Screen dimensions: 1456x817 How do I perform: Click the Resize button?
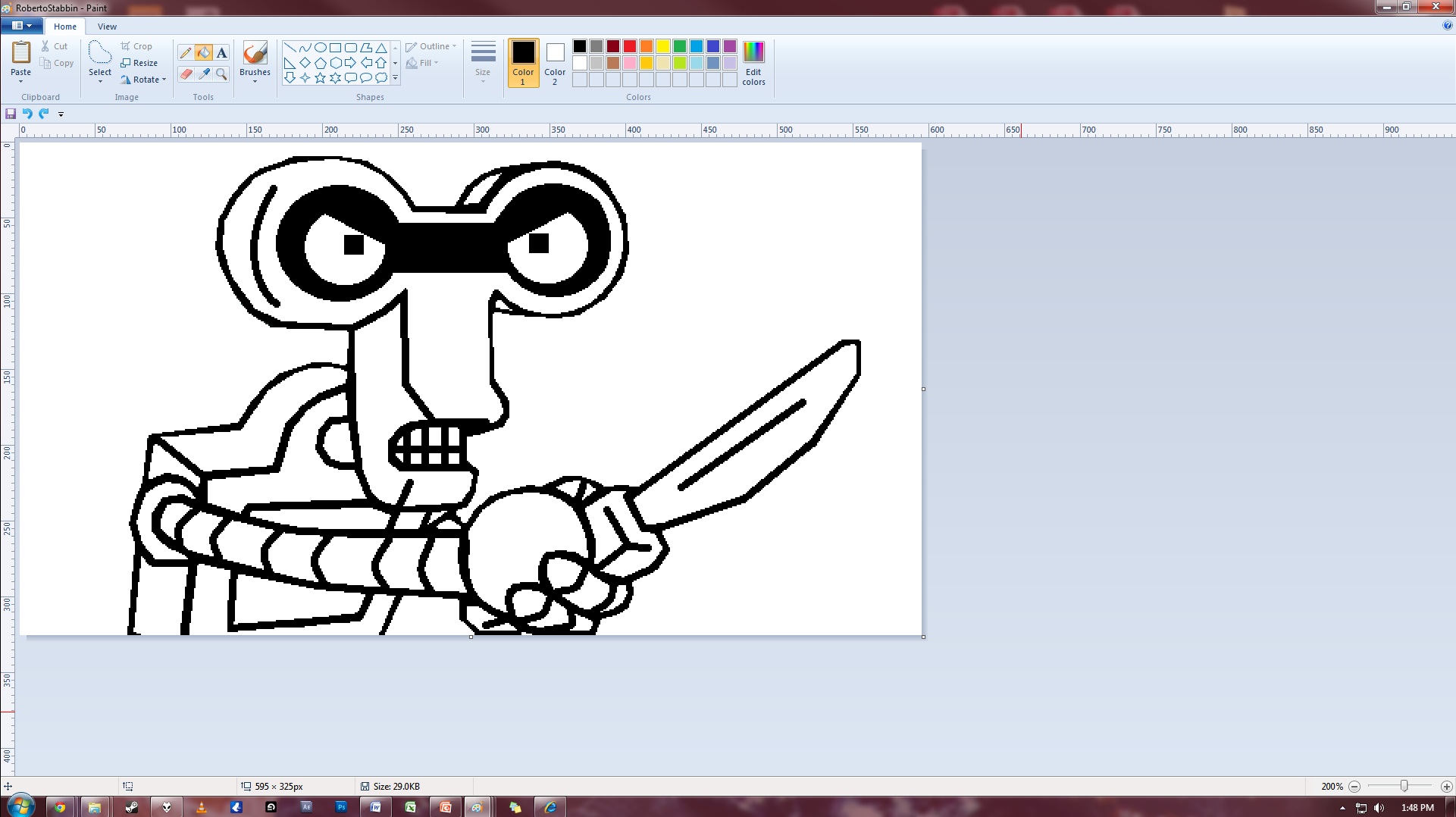(x=139, y=63)
